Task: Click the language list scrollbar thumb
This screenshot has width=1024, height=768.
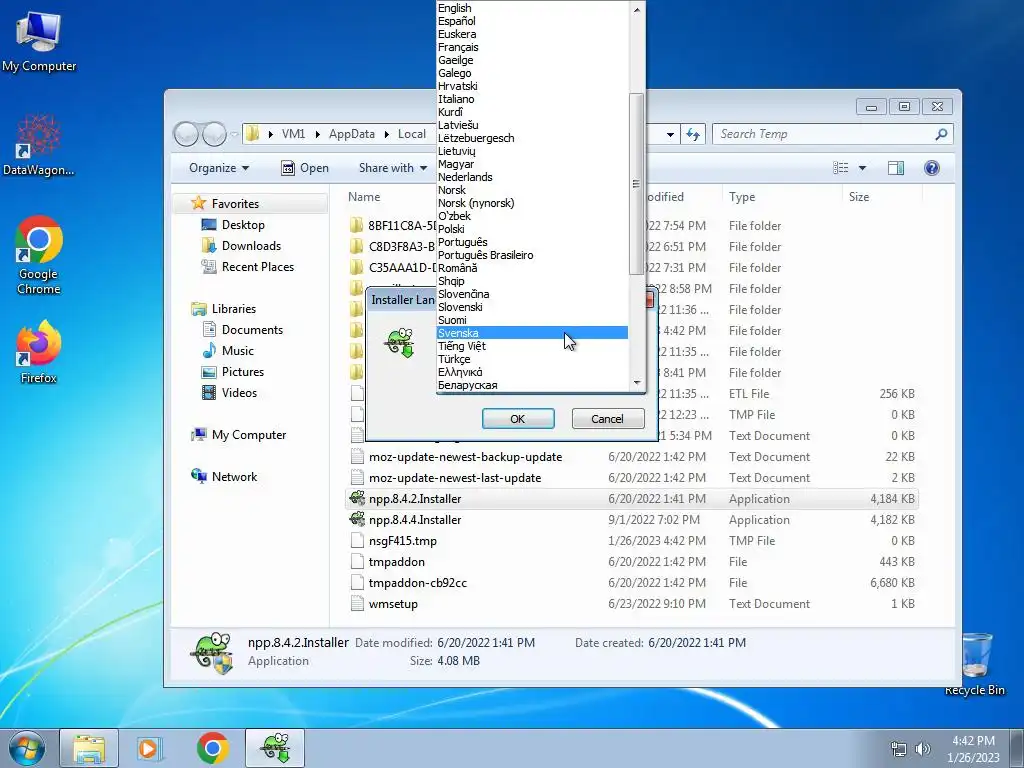Action: pyautogui.click(x=637, y=184)
